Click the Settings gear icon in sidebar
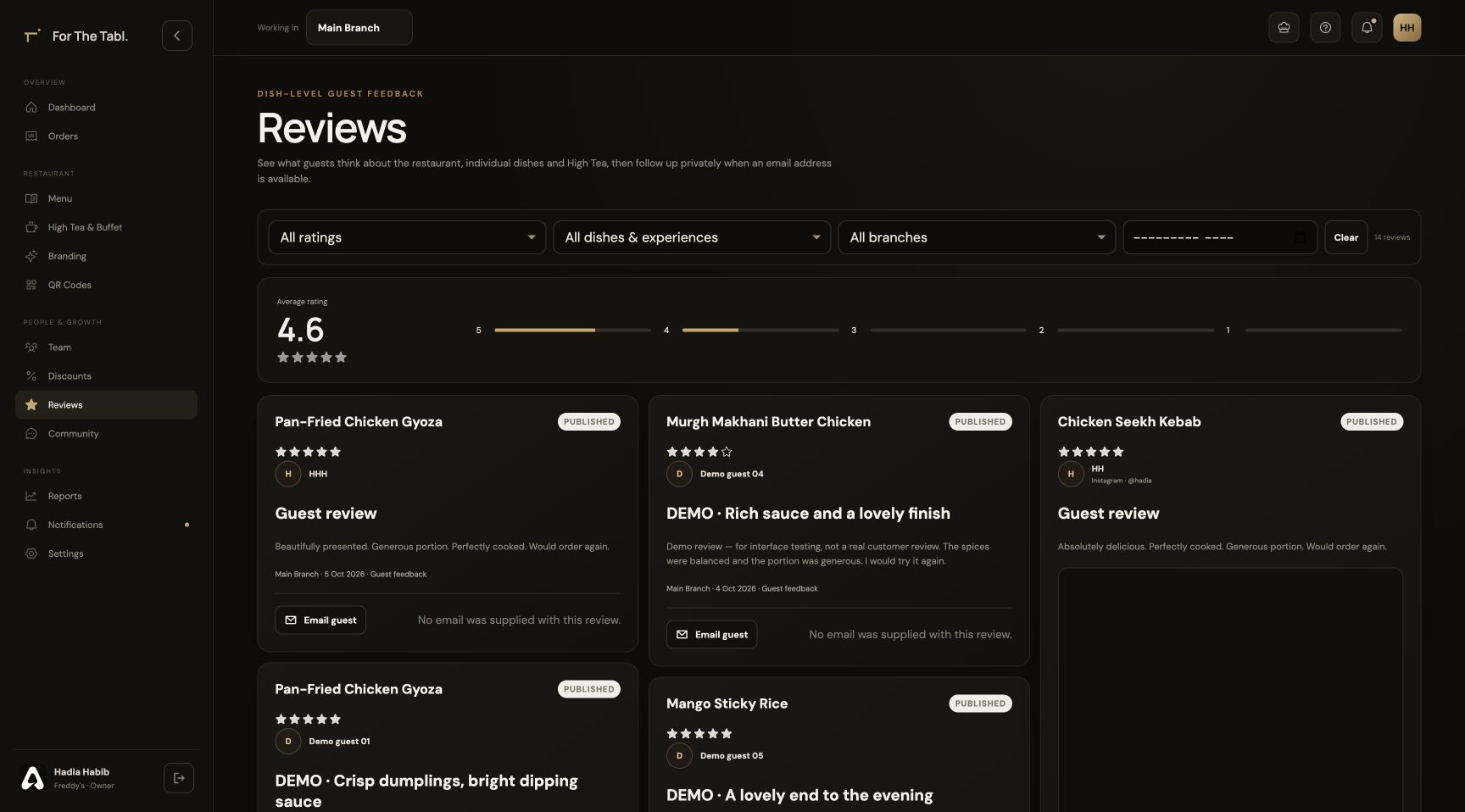Viewport: 1465px width, 812px height. [x=31, y=553]
